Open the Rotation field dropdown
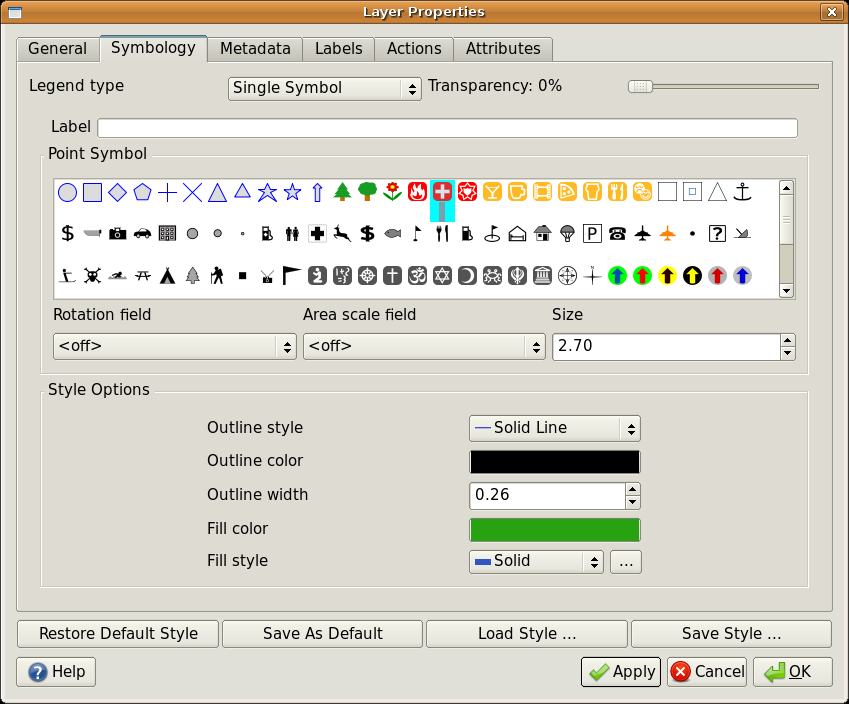 coord(174,346)
